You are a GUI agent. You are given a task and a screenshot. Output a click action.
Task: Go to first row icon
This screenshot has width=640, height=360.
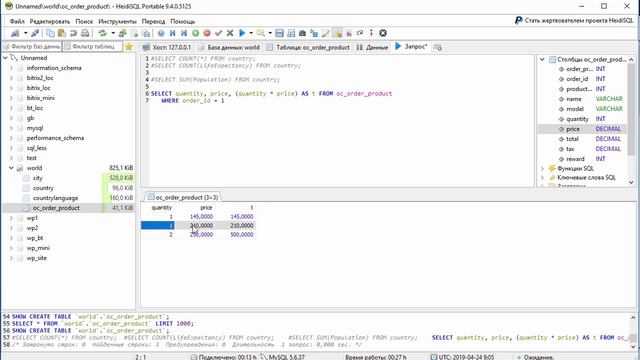[x=173, y=33]
